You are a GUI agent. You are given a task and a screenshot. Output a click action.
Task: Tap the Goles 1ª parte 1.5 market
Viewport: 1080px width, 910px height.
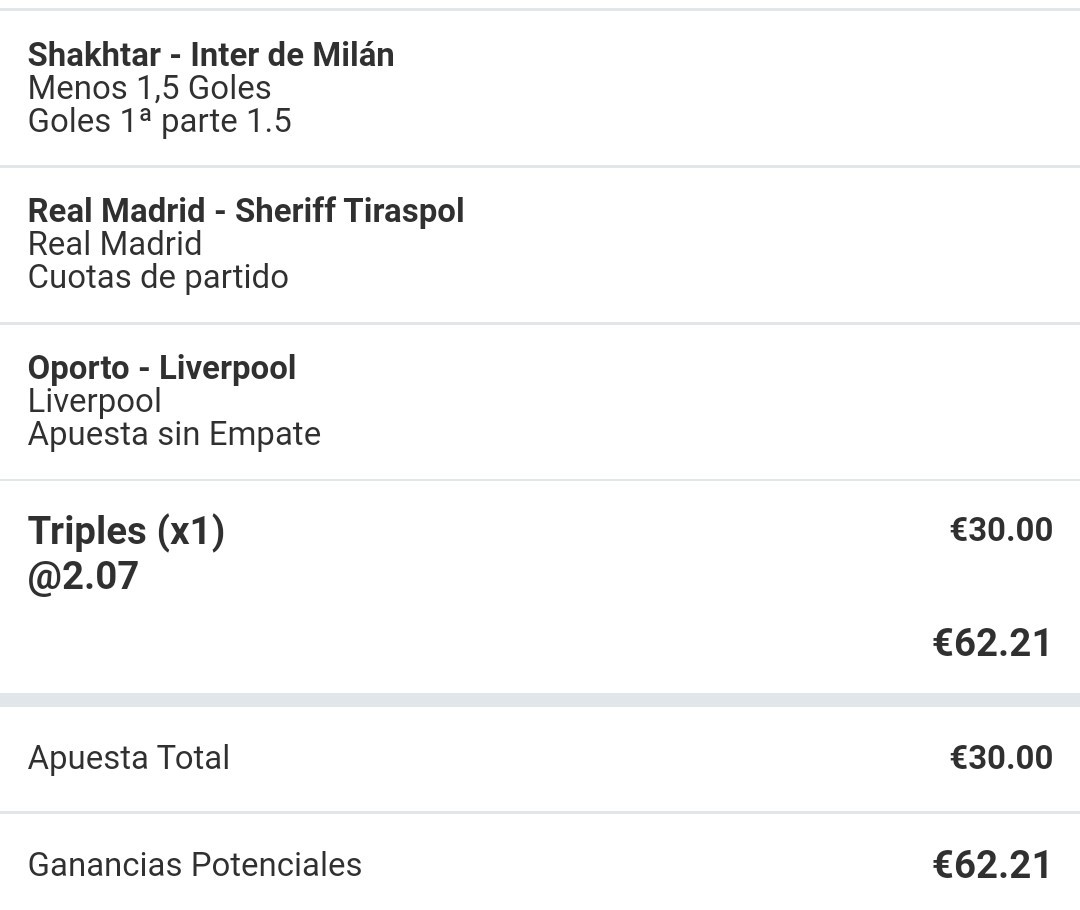(160, 121)
